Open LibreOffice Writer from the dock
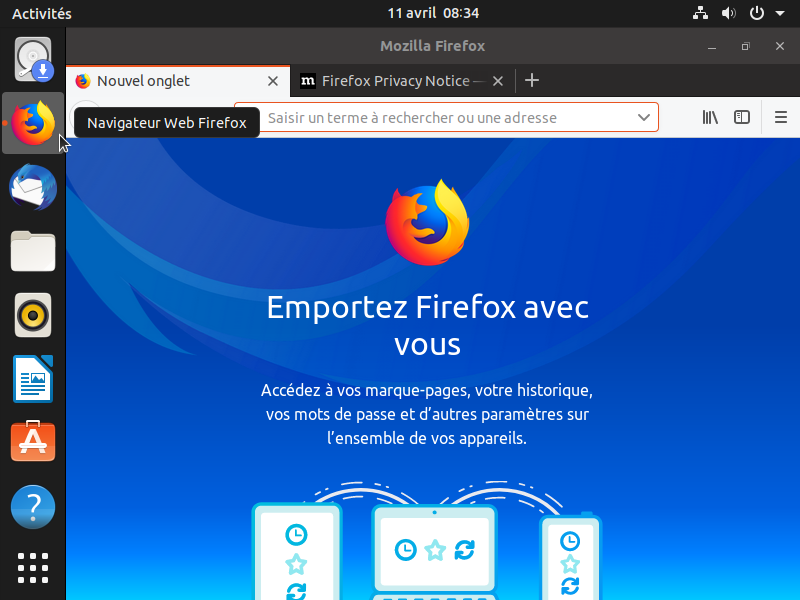The height and width of the screenshot is (600, 800). pos(33,379)
